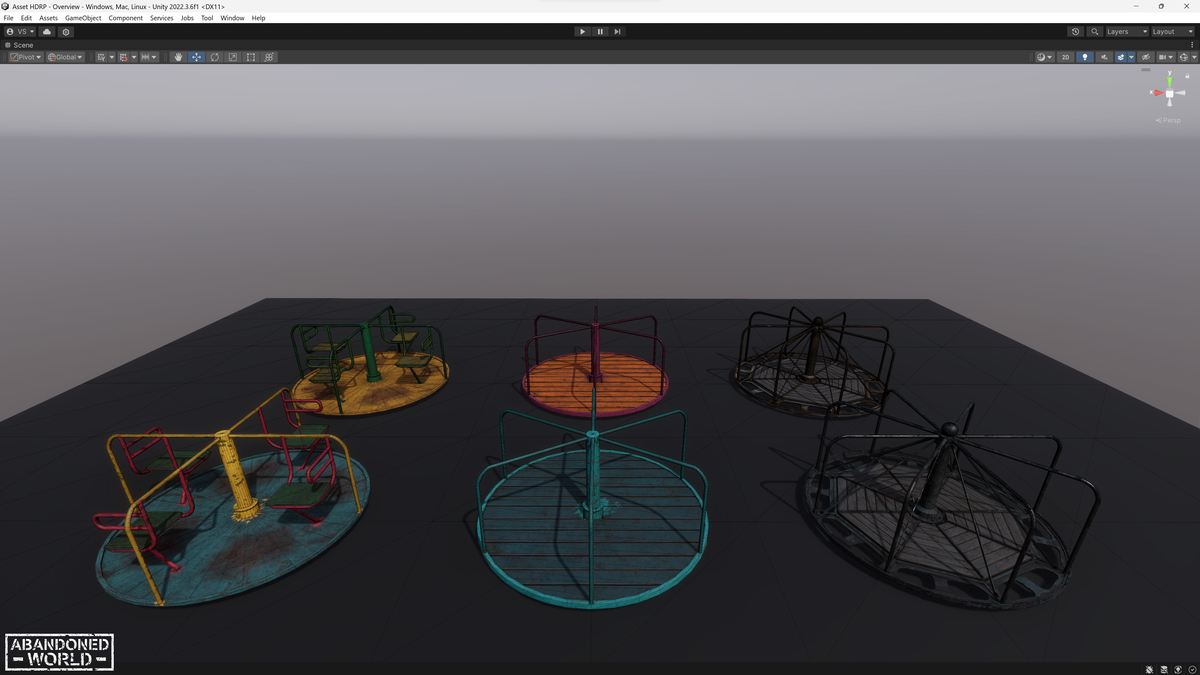Toggle scene lighting

1085,57
